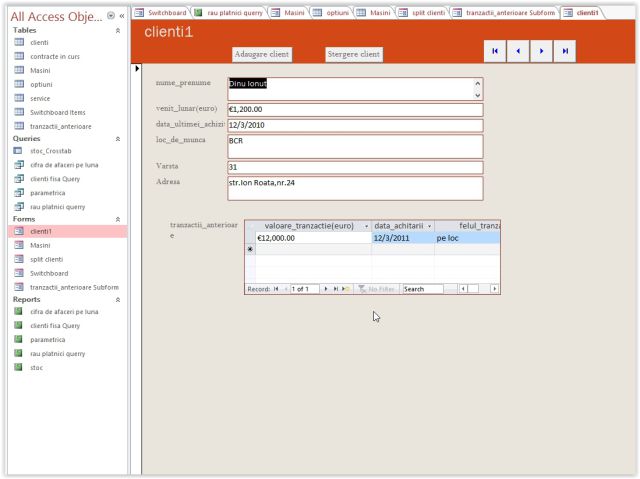Select the clienti1 form in navigation pane
This screenshot has height=479, width=640.
pos(68,231)
